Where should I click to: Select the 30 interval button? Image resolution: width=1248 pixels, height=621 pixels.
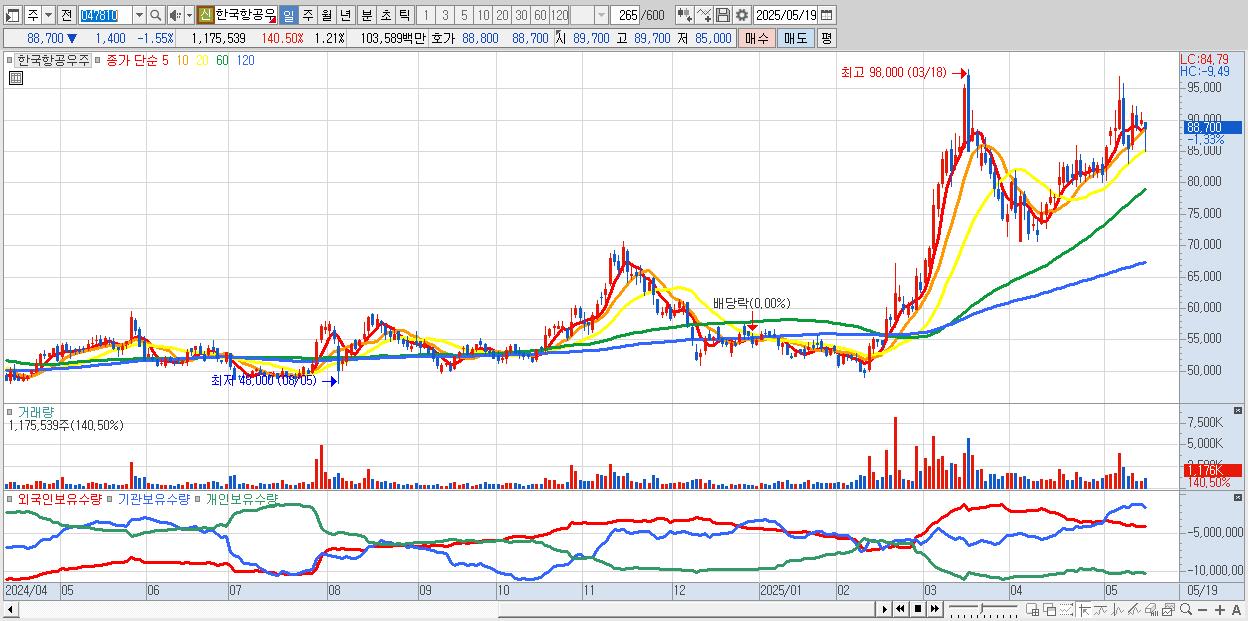(x=521, y=15)
